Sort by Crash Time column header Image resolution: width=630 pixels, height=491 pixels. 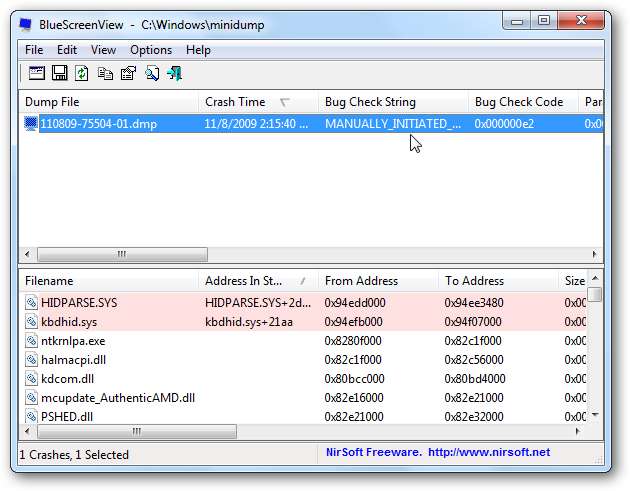click(x=235, y=102)
